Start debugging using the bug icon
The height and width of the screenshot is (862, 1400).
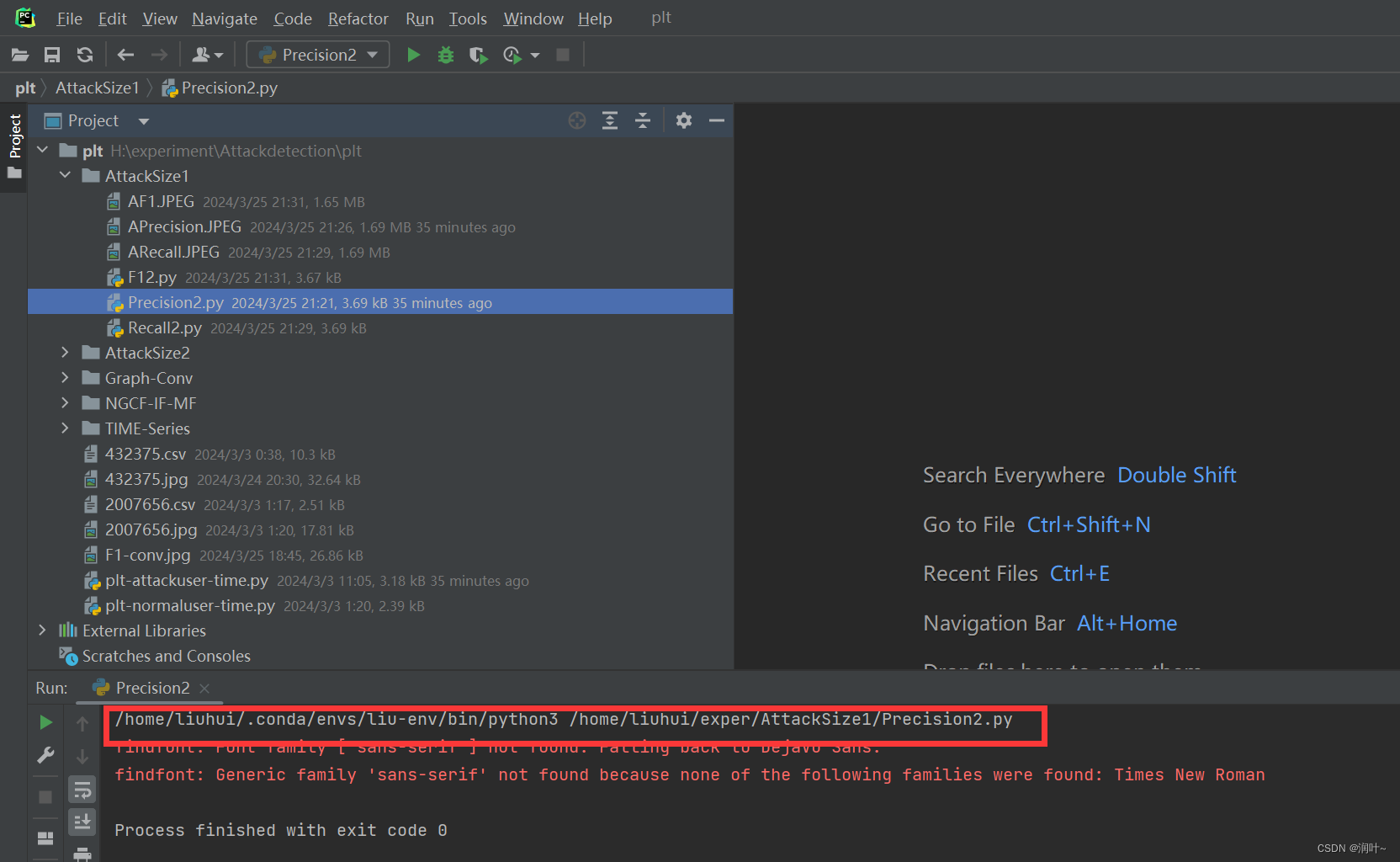(446, 54)
